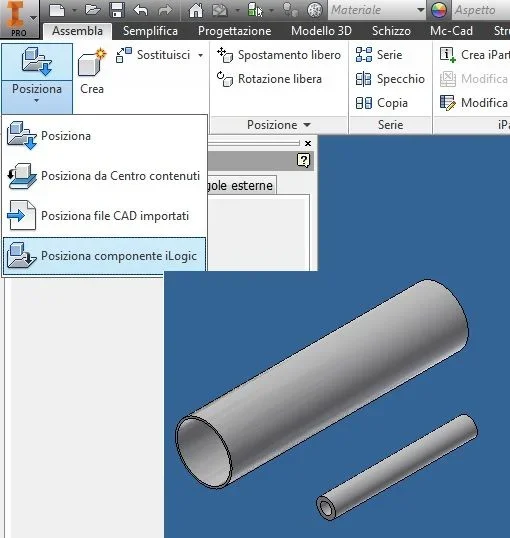This screenshot has height=538, width=510.
Task: Click the return/update icon next to Home
Action: 220,10
